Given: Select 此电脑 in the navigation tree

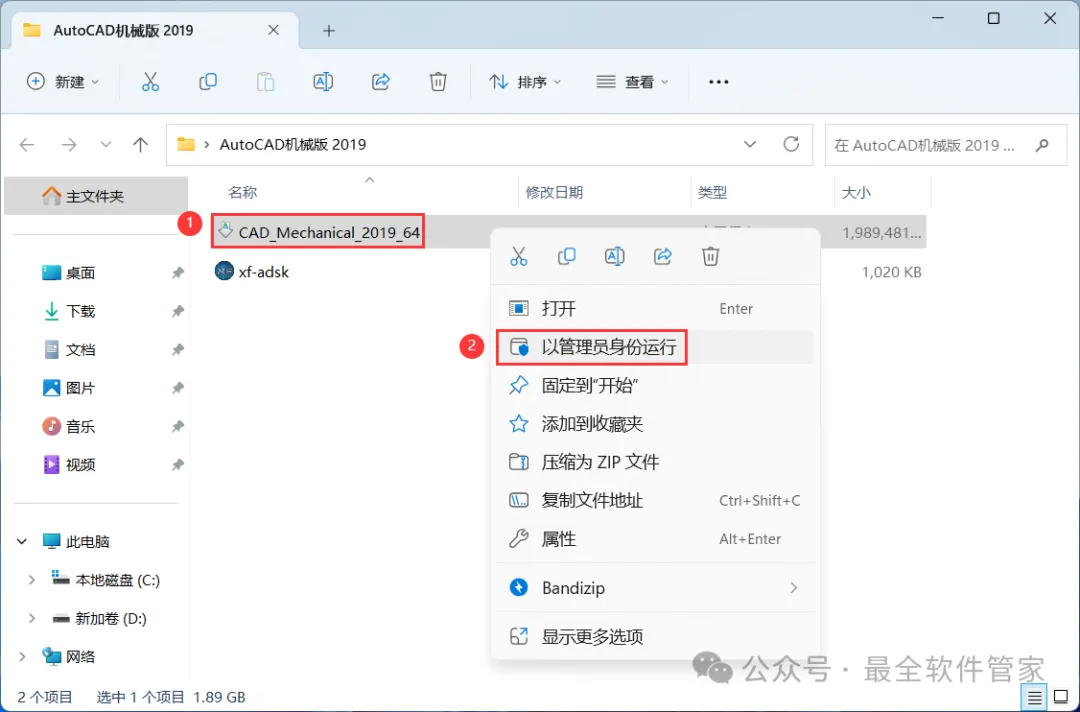Looking at the screenshot, I should [x=87, y=542].
